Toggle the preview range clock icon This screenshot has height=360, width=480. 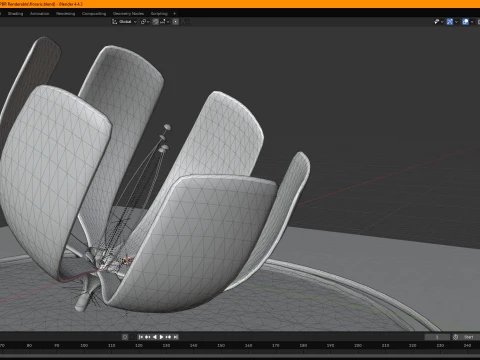pos(455,337)
